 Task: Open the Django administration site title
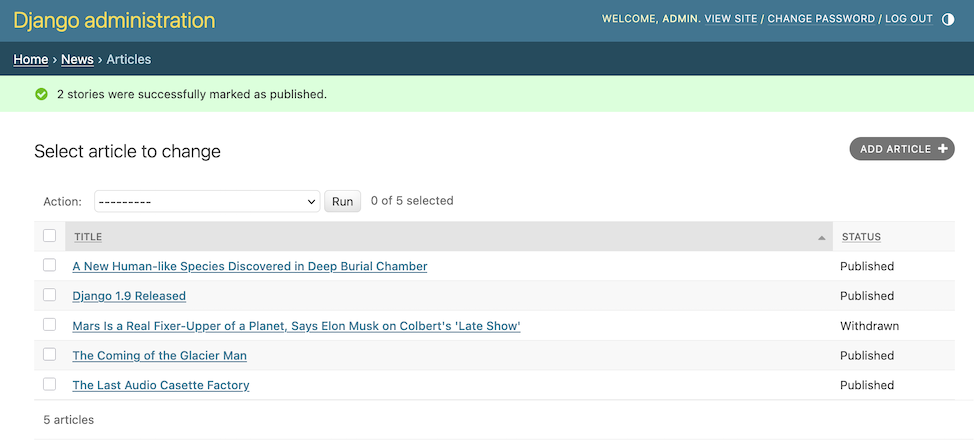114,20
